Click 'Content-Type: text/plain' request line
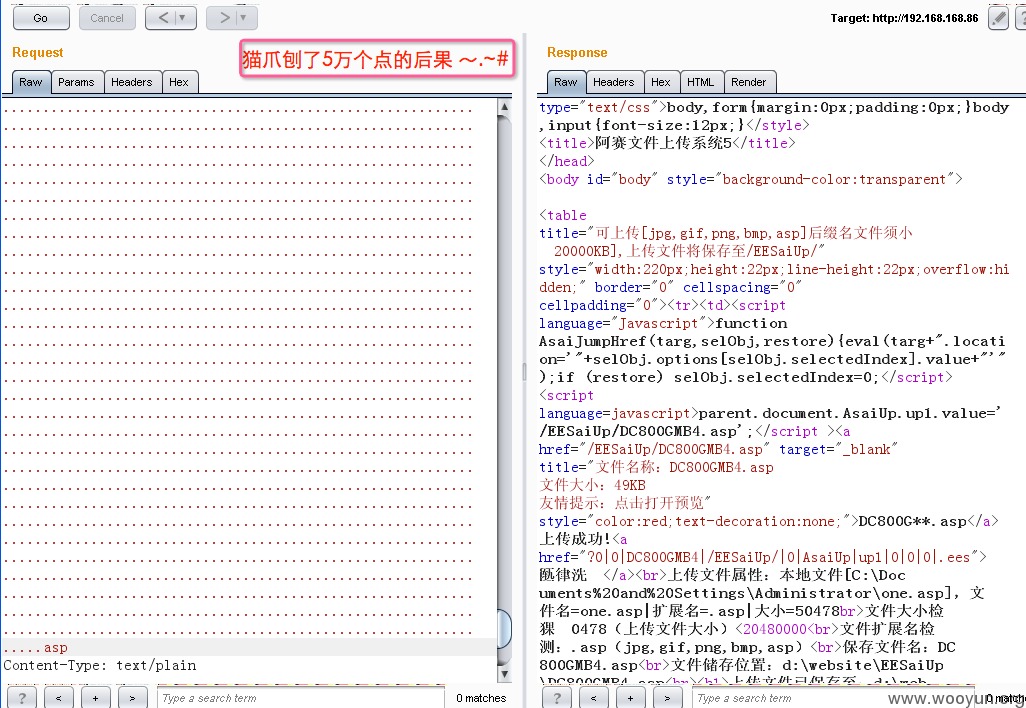The height and width of the screenshot is (708, 1026). click(x=99, y=665)
